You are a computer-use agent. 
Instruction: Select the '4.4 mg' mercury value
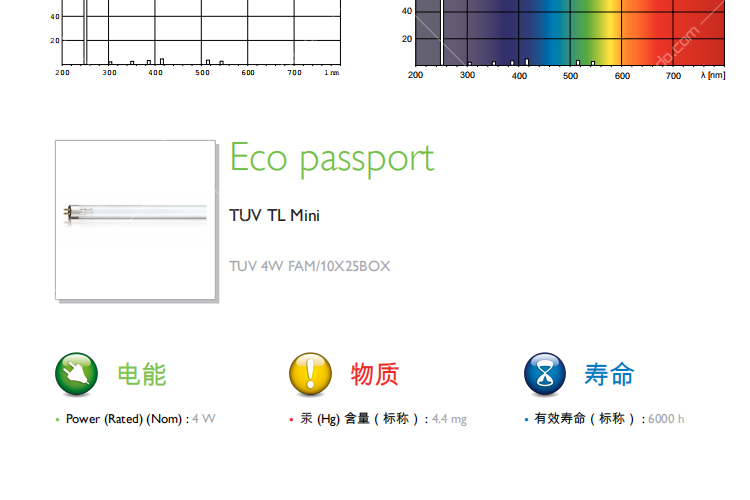point(449,419)
